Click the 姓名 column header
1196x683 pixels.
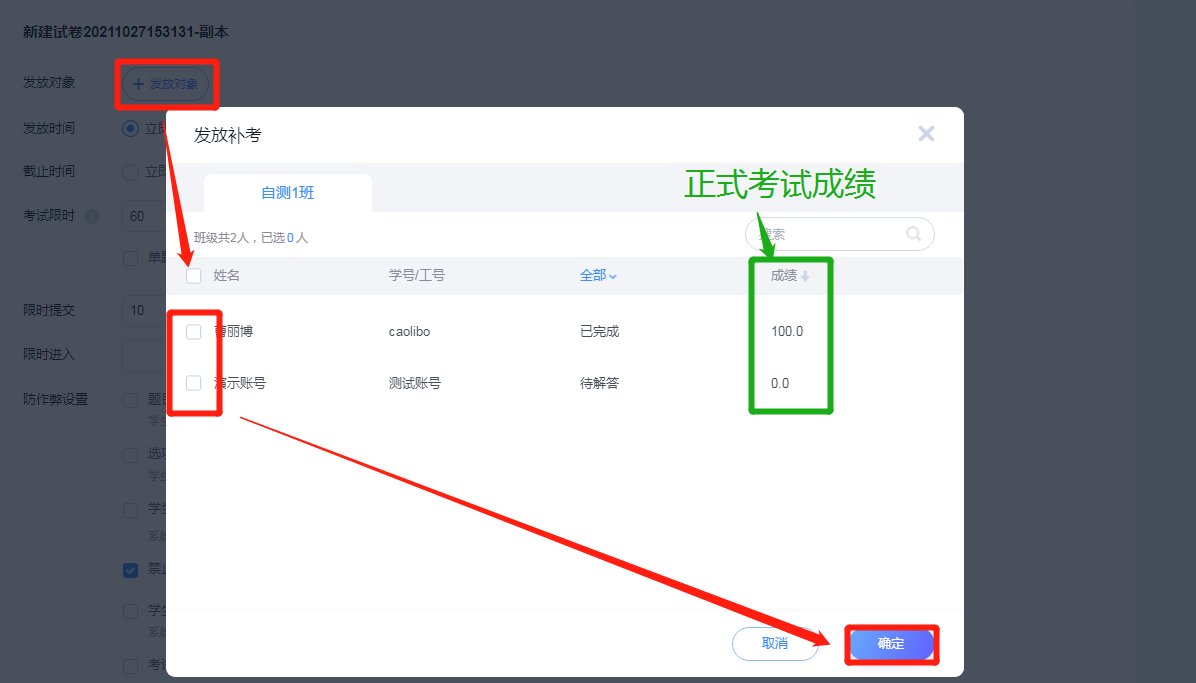click(x=227, y=275)
